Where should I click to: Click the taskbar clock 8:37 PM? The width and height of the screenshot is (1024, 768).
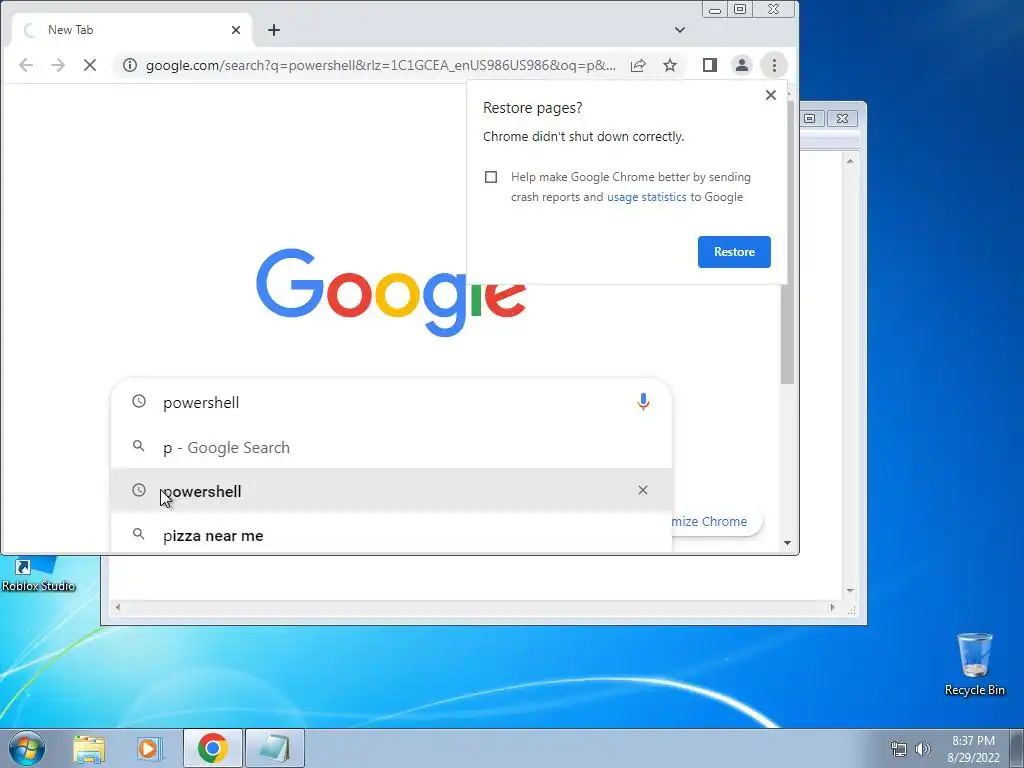(973, 741)
